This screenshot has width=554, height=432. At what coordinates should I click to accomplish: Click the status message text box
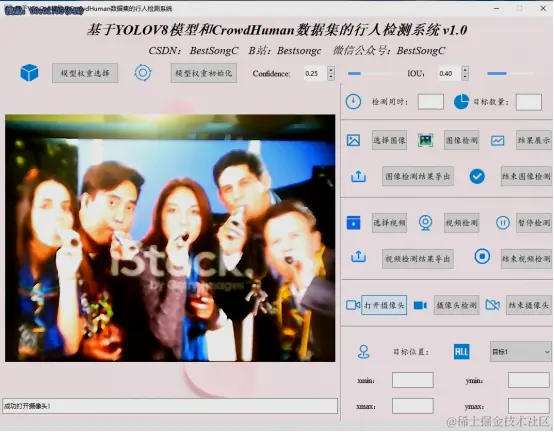pos(170,406)
